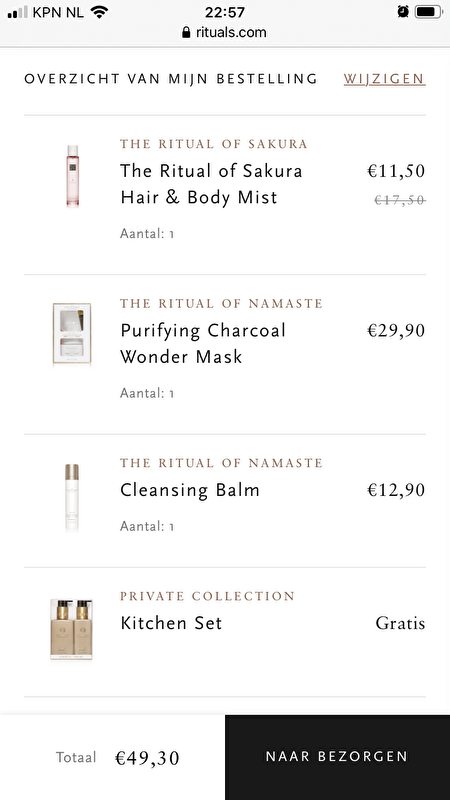Open the Cleansing Balm bottle image
This screenshot has width=450, height=800.
[x=72, y=498]
